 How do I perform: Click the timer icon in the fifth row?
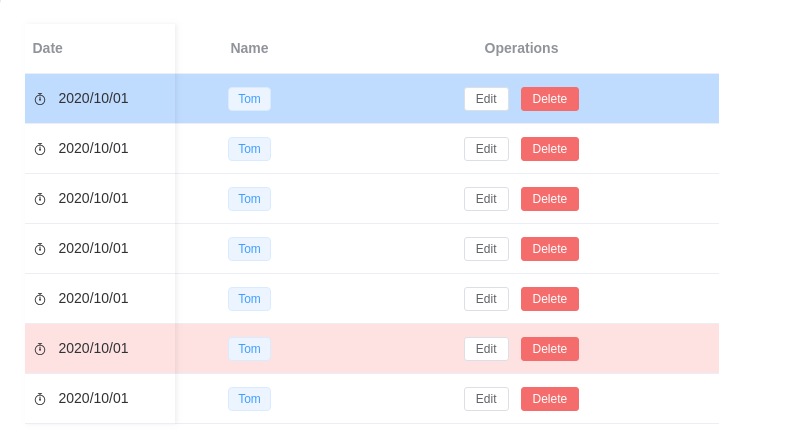pyautogui.click(x=40, y=299)
